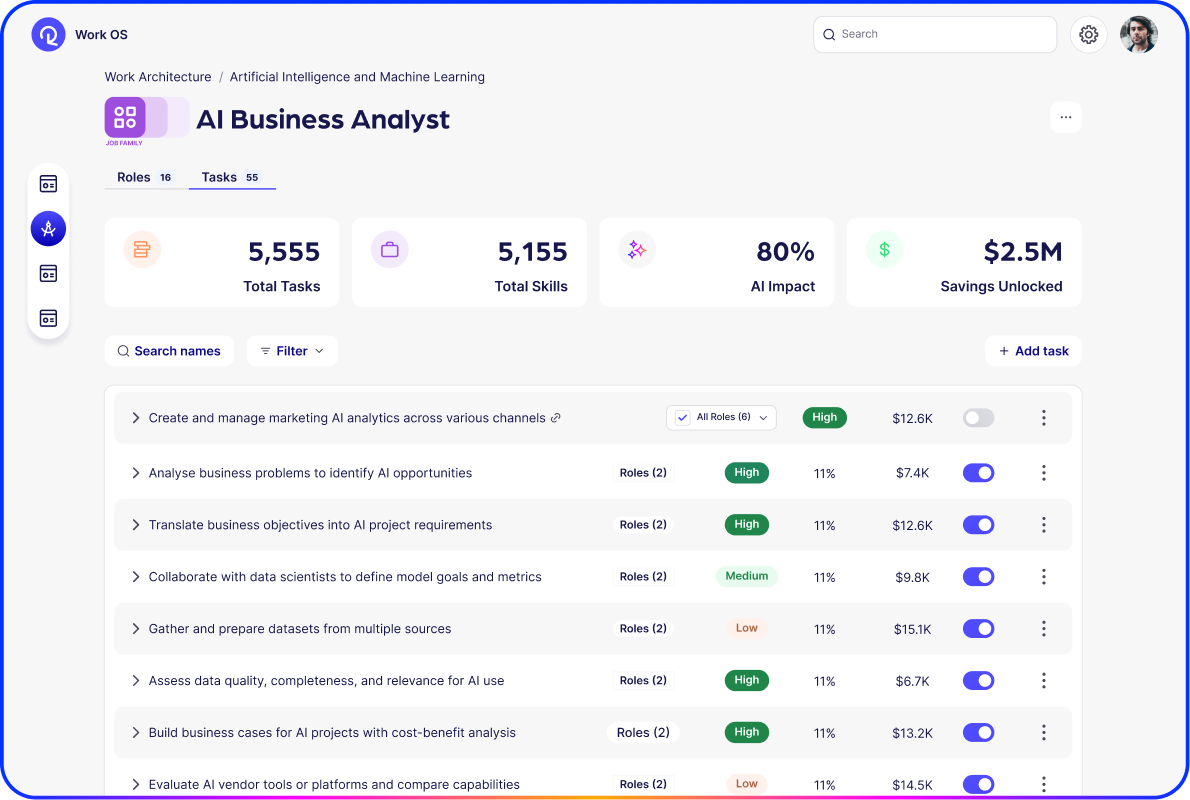Click the purple briefcase Total Skills icon
Screen dimensions: 1190x800
coord(389,249)
